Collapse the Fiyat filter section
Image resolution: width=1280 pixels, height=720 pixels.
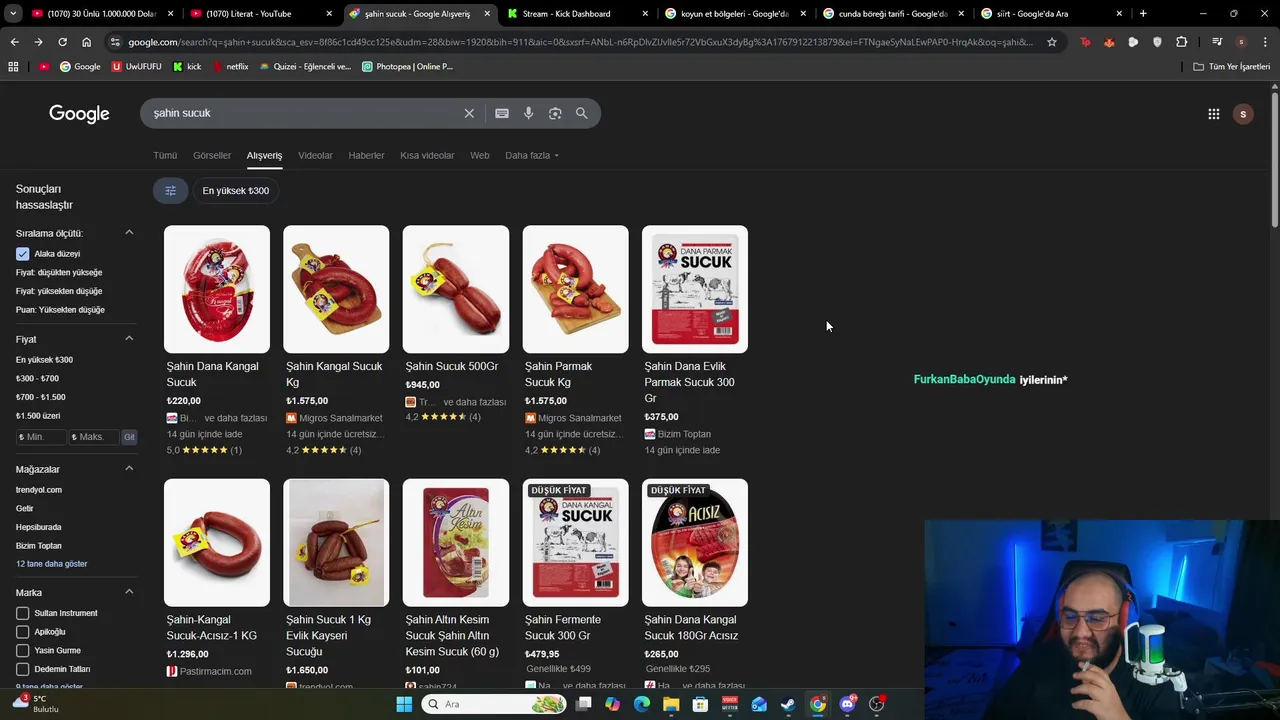pos(129,339)
